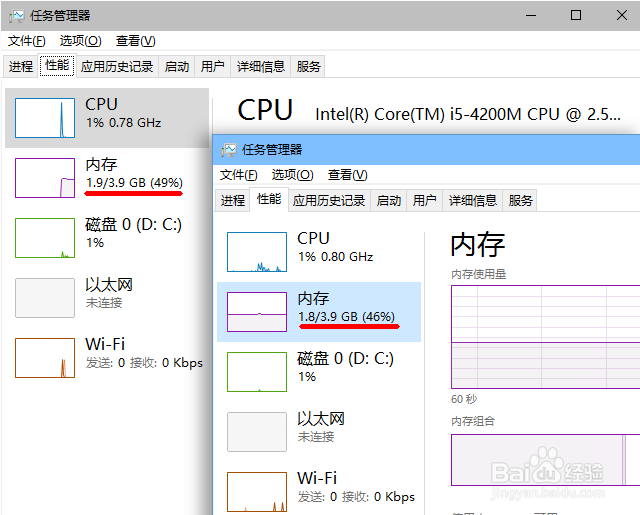The height and width of the screenshot is (515, 640).
Task: Open 服务 tab in front window
Action: (x=520, y=200)
